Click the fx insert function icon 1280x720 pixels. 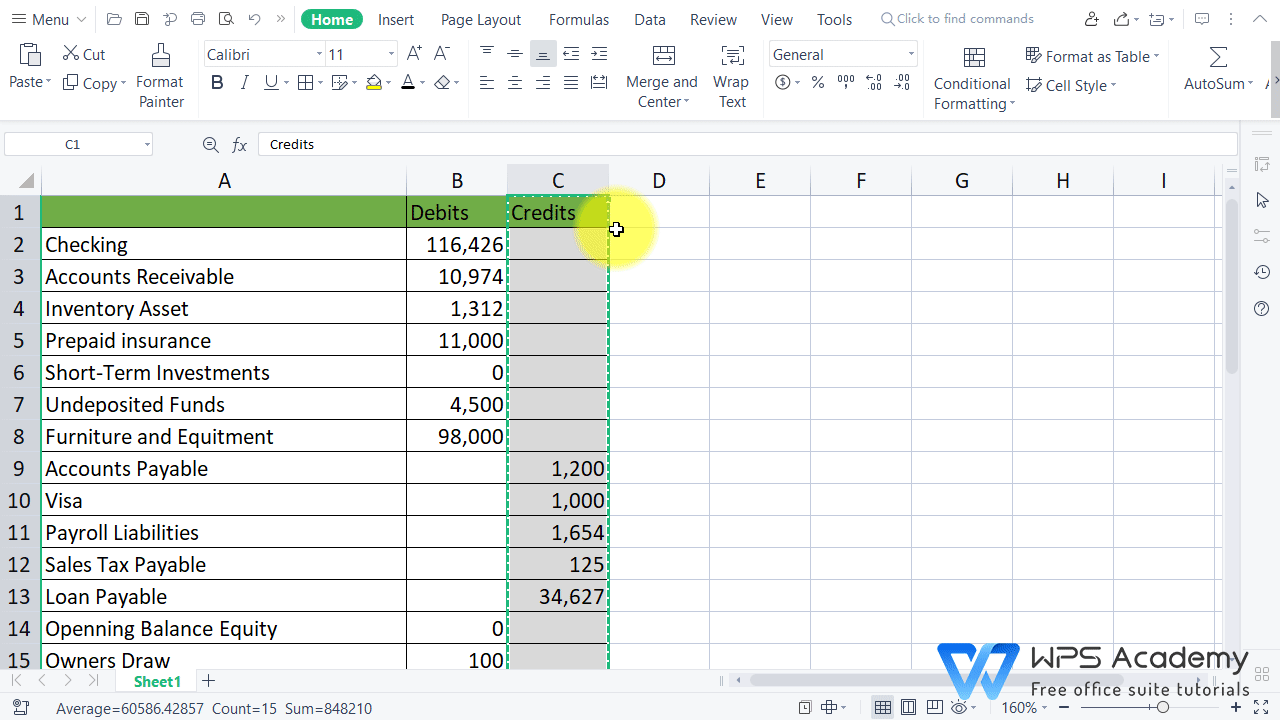pos(240,145)
